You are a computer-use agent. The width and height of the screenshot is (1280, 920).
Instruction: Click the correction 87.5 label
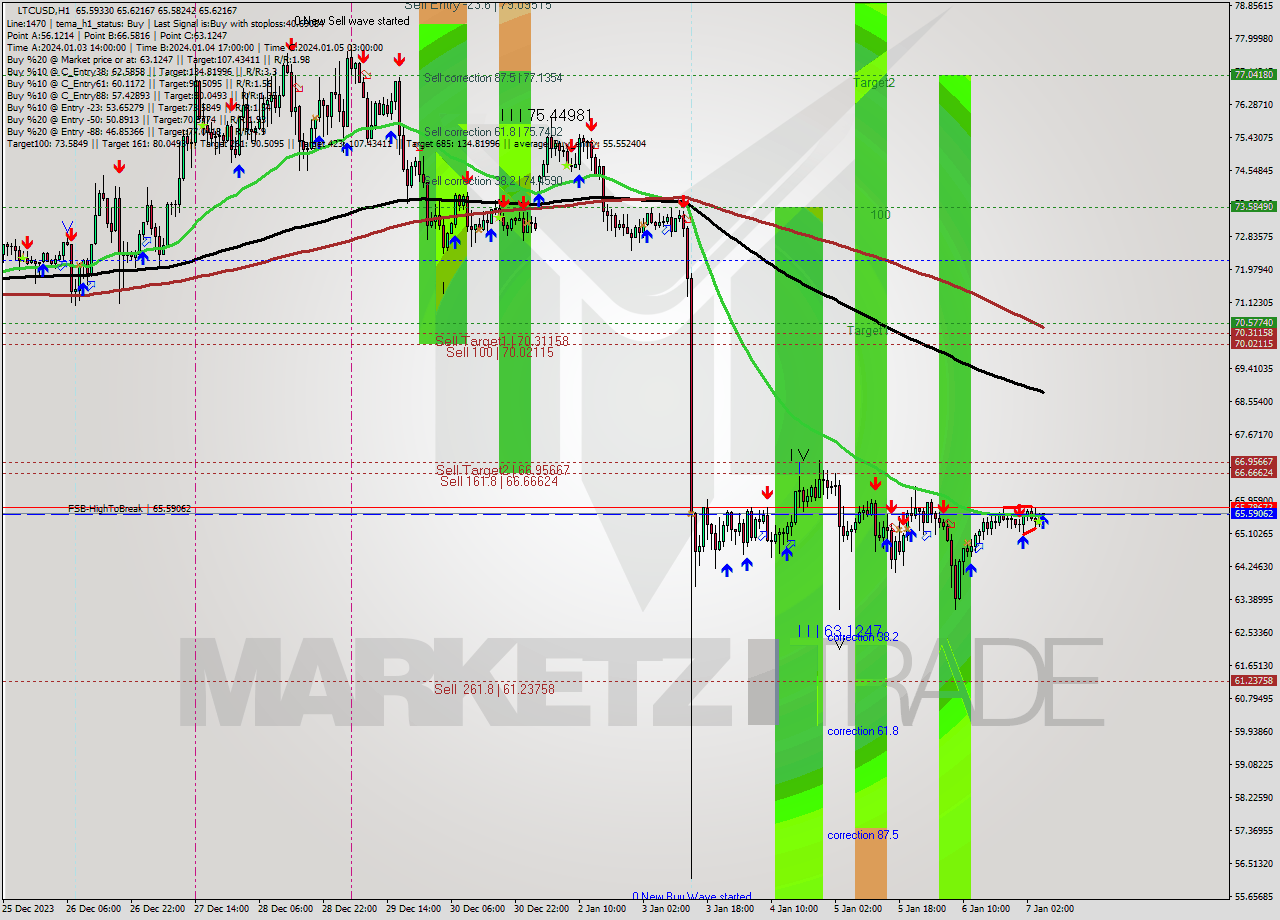[x=862, y=834]
